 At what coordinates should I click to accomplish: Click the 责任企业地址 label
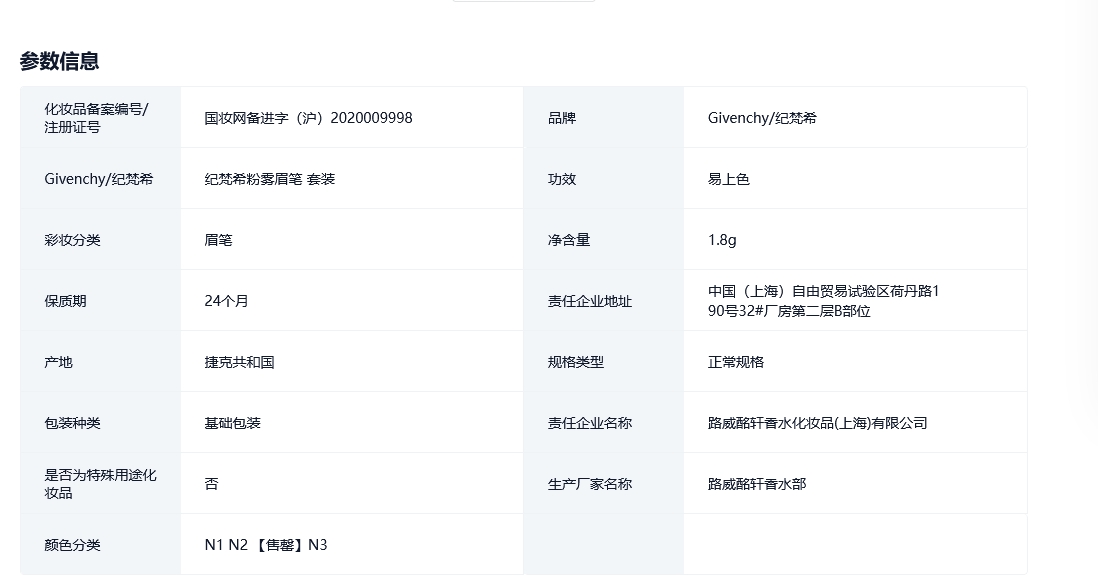coord(590,301)
